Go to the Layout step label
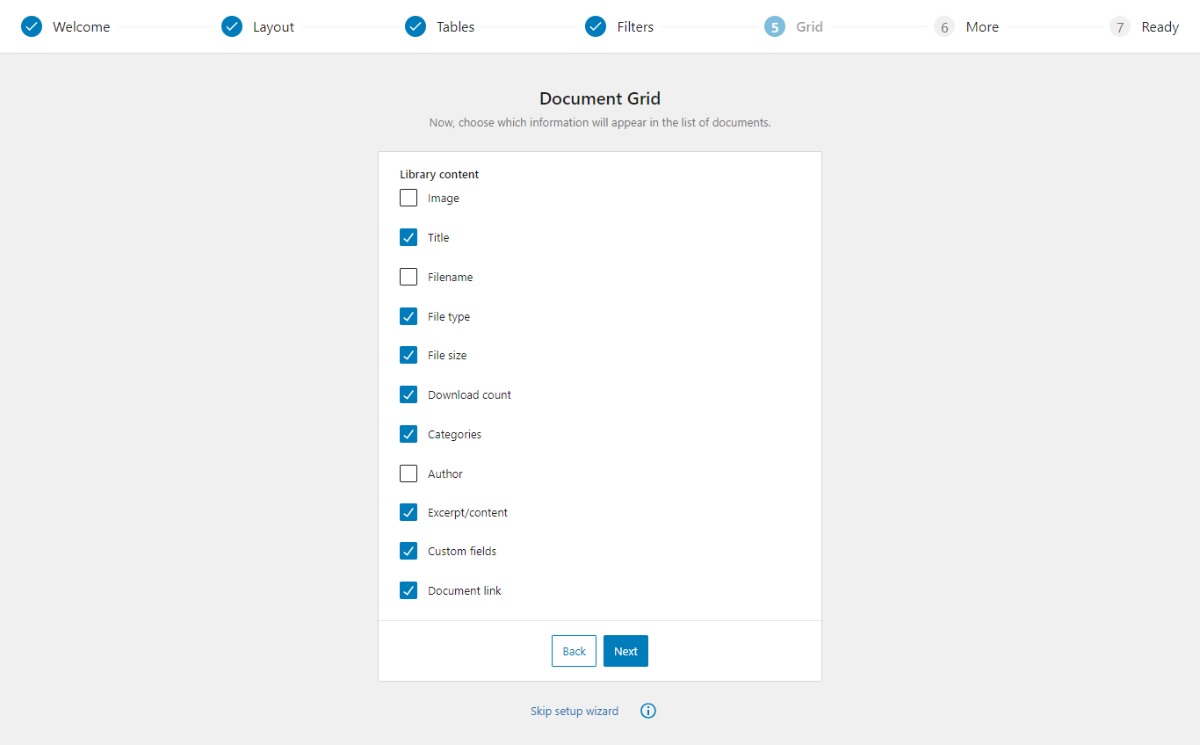Screen dimensions: 1200x745 tap(273, 27)
